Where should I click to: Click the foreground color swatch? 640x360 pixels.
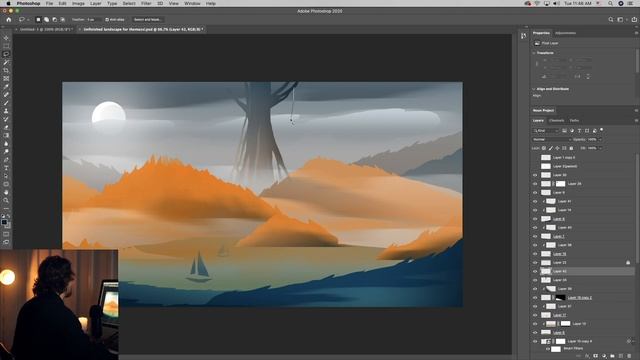pos(4,222)
